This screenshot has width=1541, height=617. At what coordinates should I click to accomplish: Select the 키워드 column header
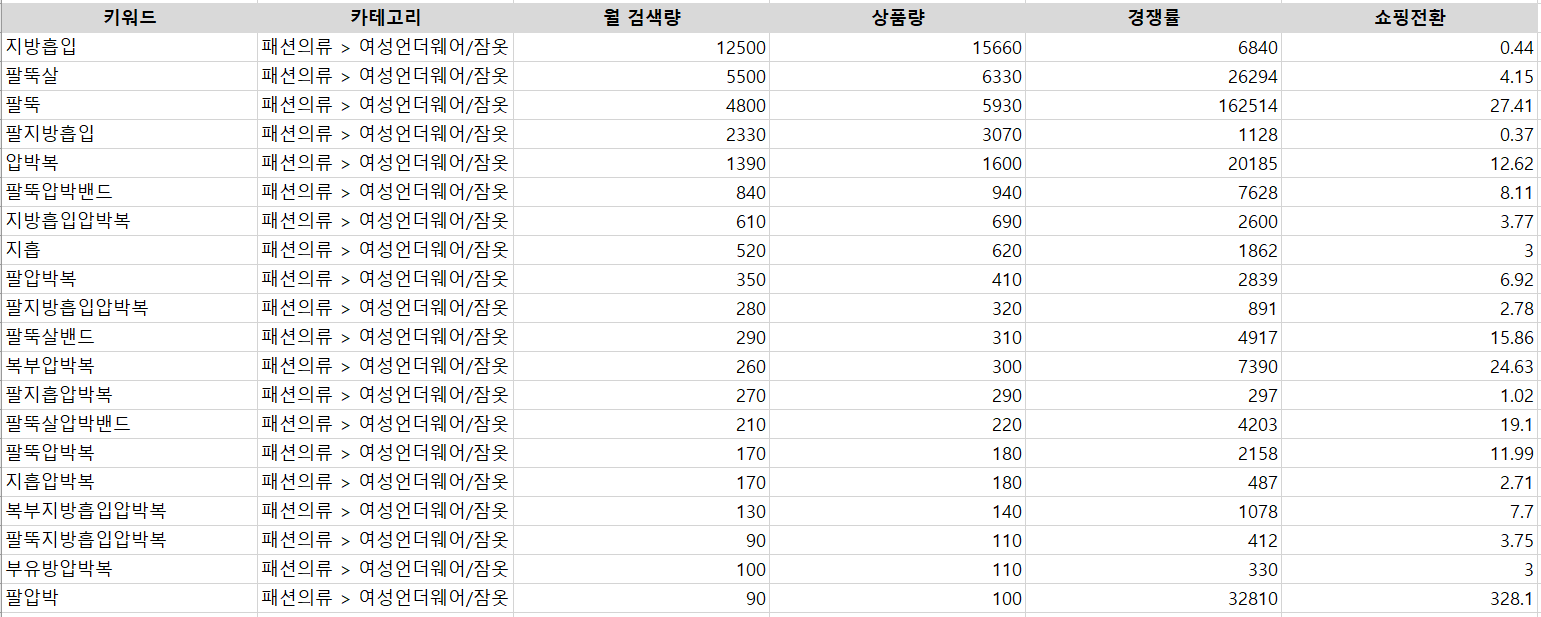tap(129, 18)
